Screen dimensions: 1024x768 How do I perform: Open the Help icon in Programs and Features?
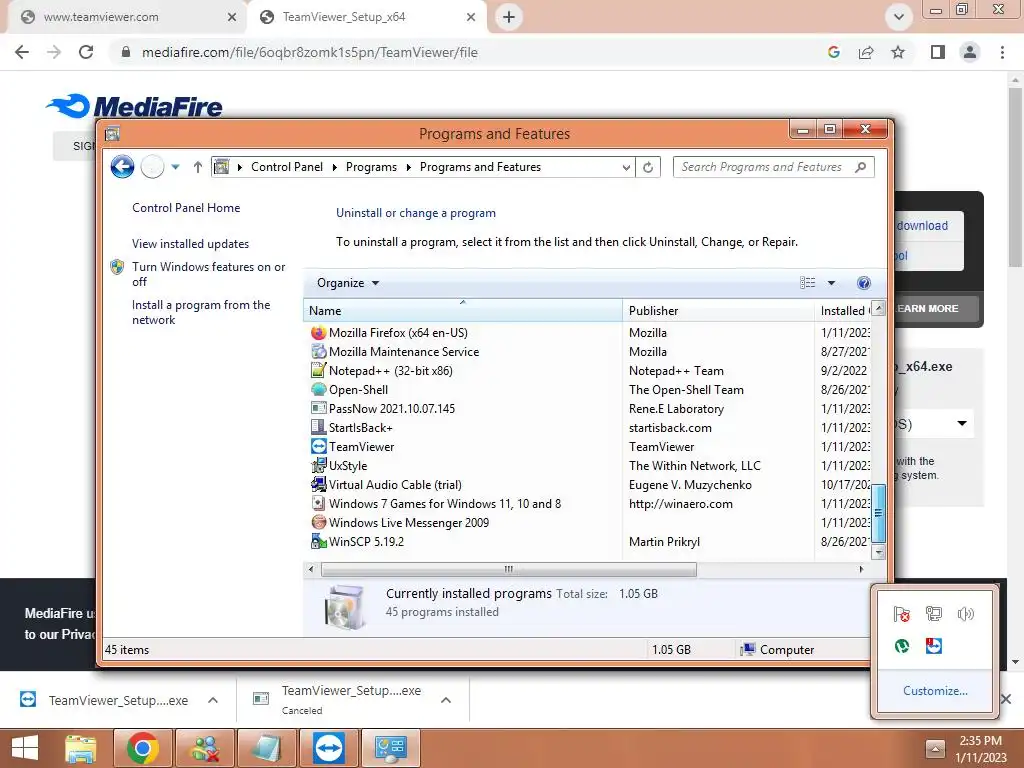tap(863, 283)
